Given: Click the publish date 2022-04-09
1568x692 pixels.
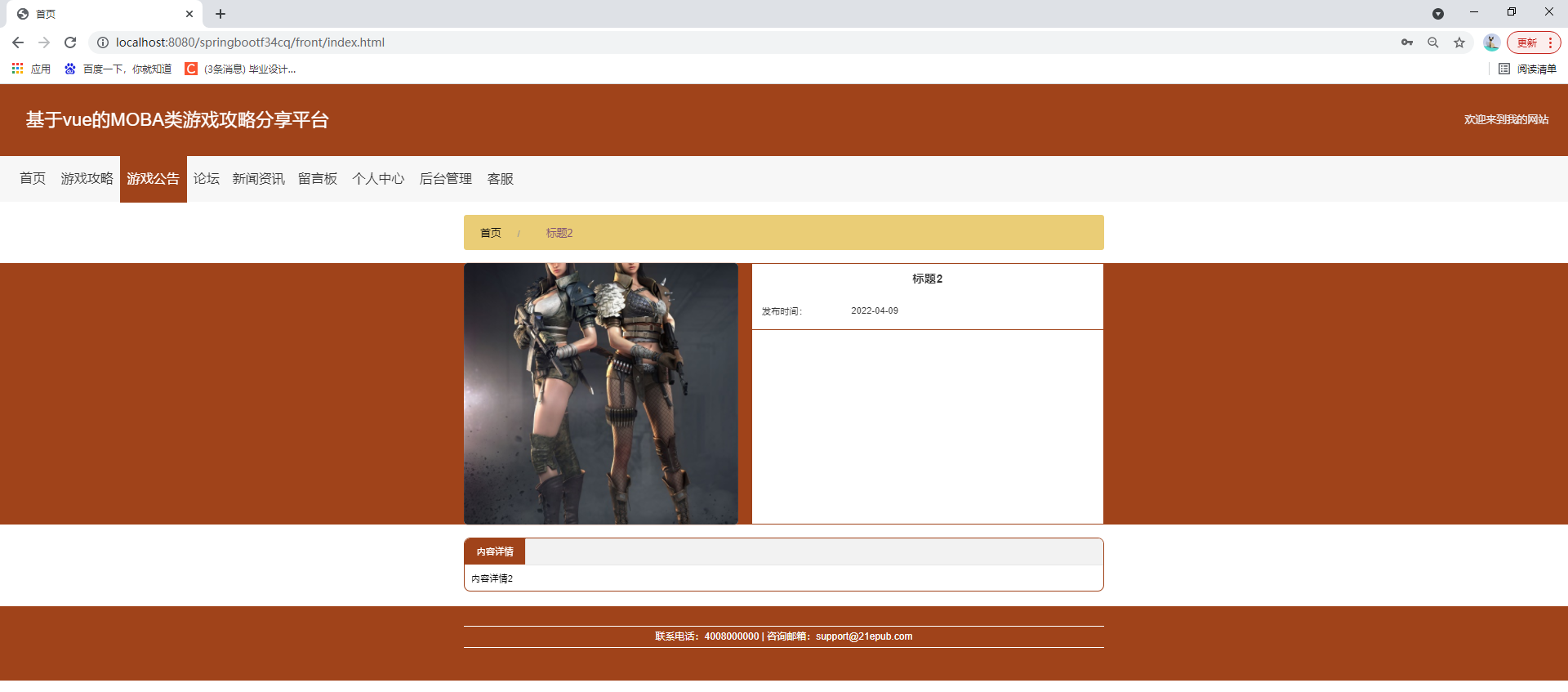Looking at the screenshot, I should coord(875,310).
